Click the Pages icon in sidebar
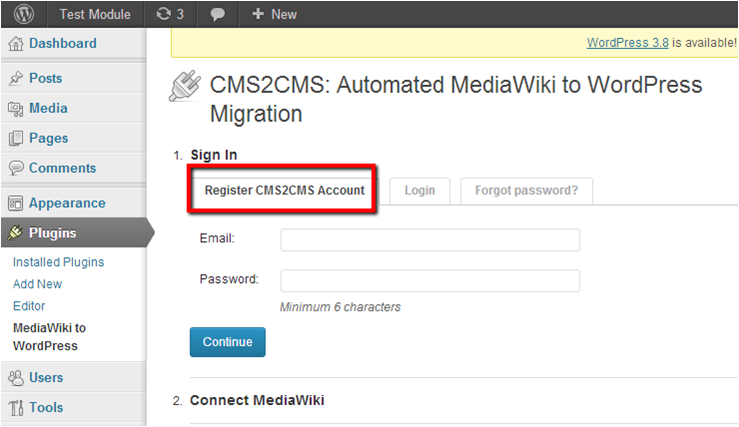 click(16, 138)
